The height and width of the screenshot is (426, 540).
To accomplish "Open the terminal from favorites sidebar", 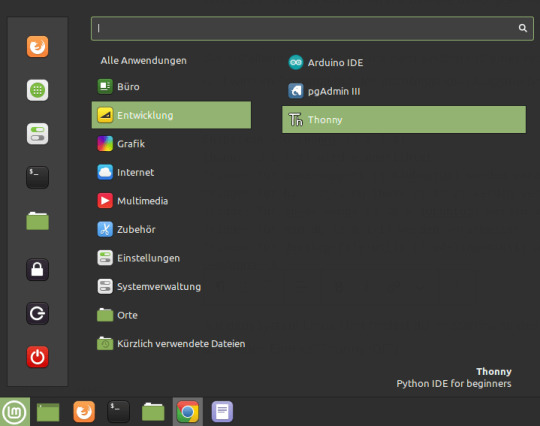I will coord(38,177).
